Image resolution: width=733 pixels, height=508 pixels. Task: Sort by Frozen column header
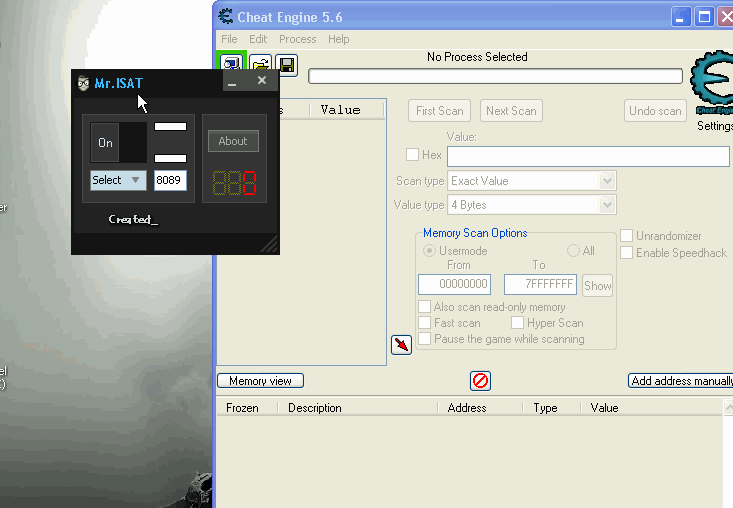(247, 408)
